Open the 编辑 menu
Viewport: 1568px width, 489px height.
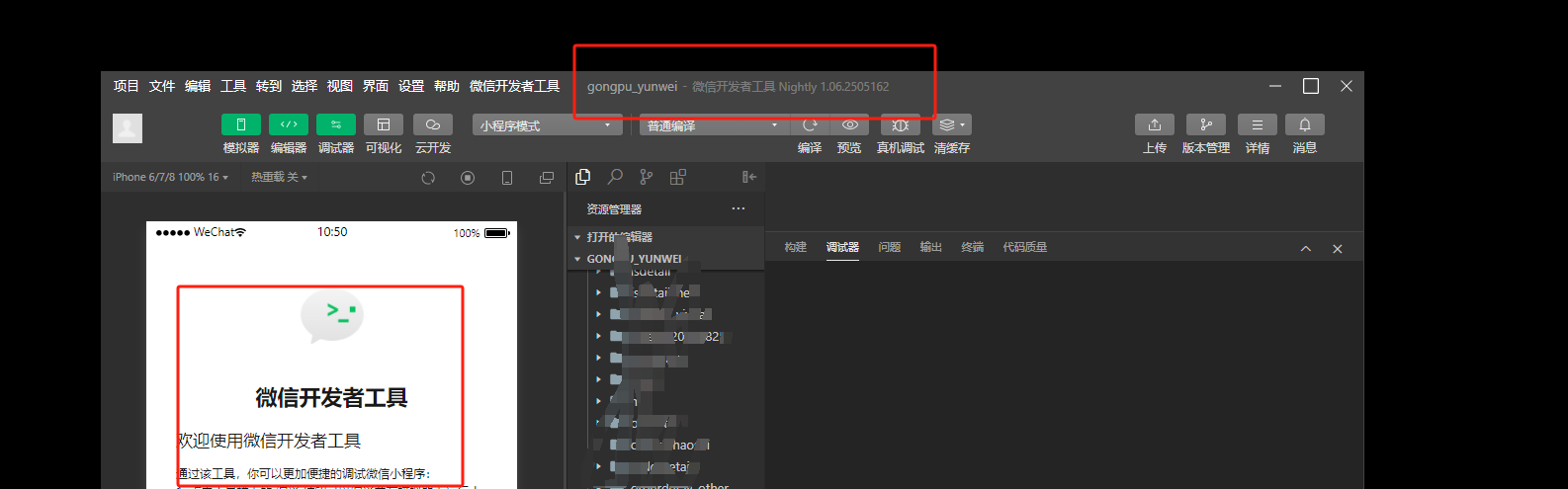tap(198, 87)
